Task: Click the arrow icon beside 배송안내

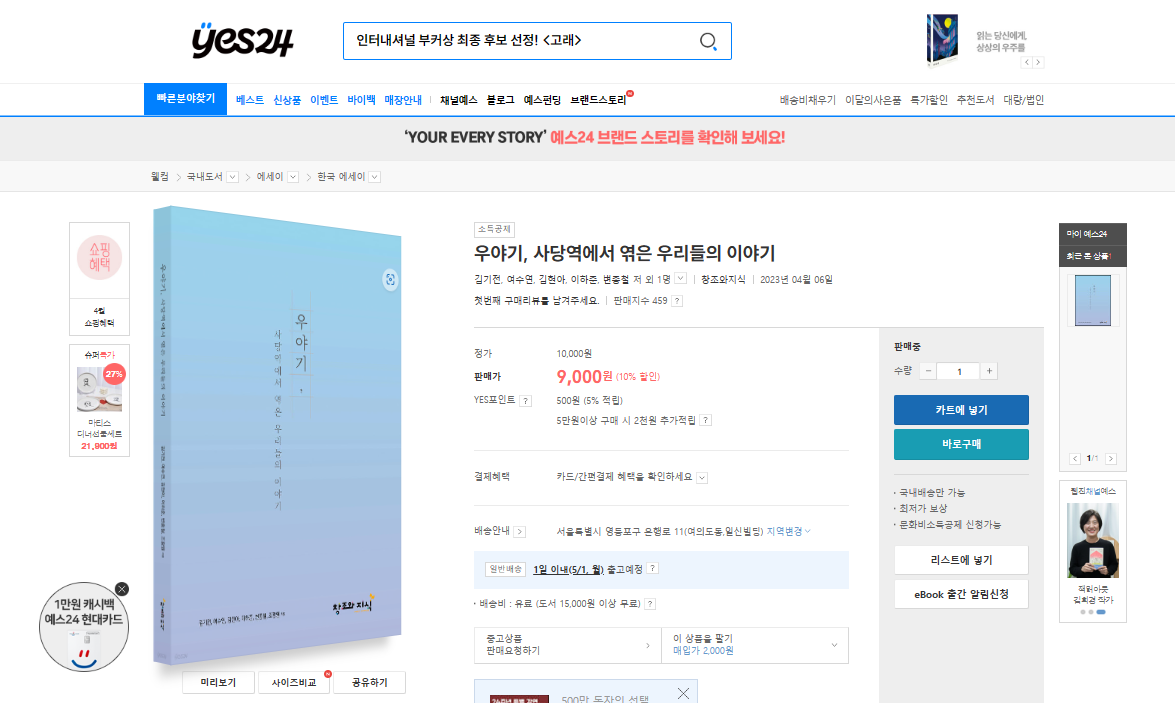Action: click(519, 532)
